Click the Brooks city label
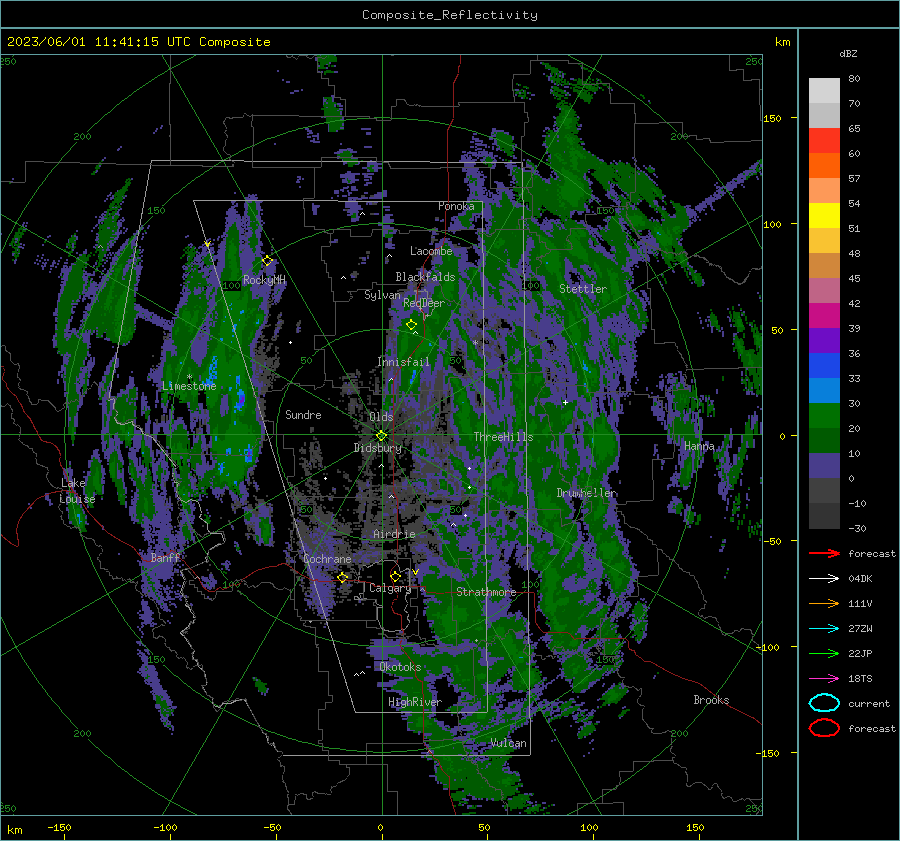 711,700
